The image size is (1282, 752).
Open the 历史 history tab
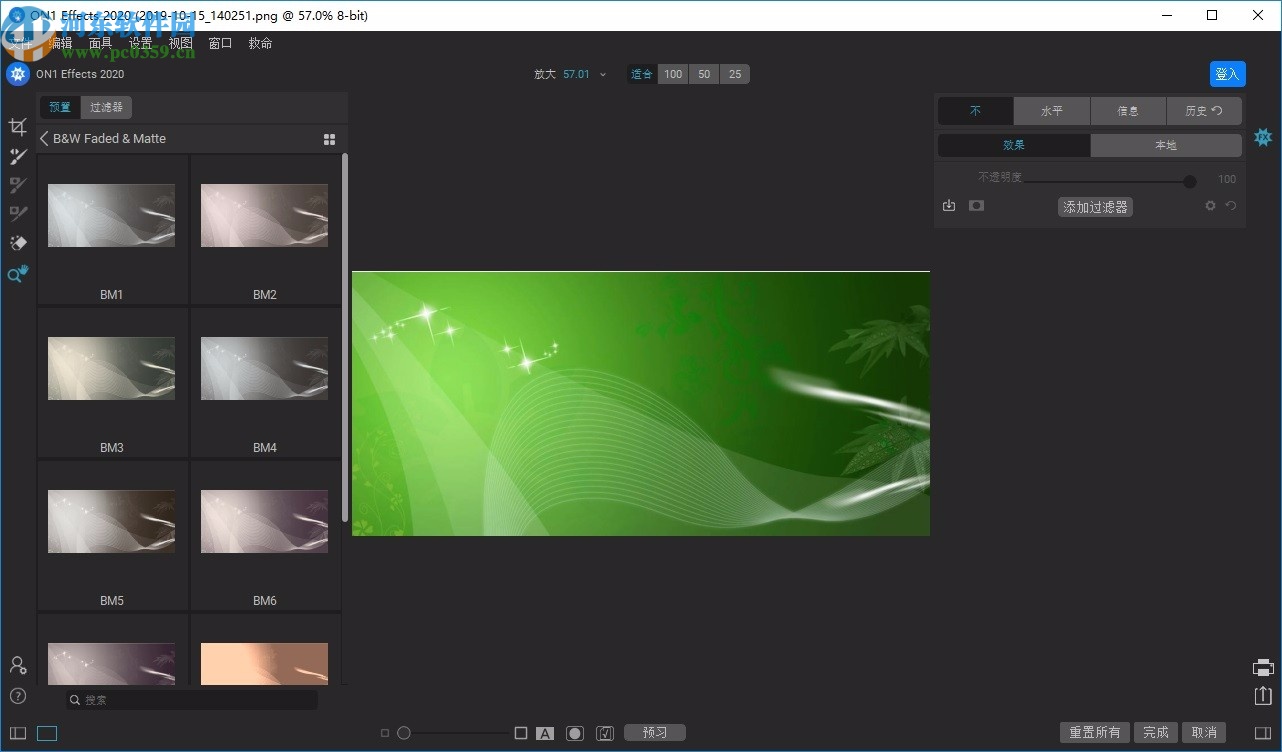(1203, 111)
